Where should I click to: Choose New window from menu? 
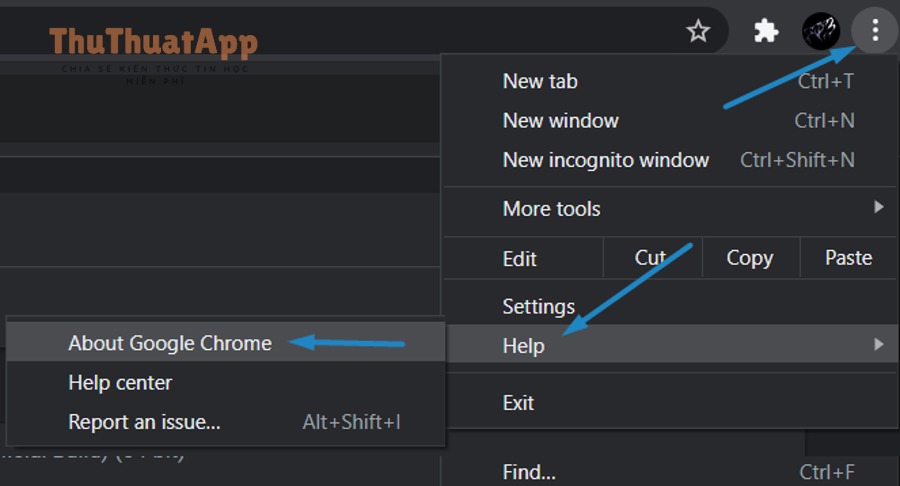coord(670,120)
